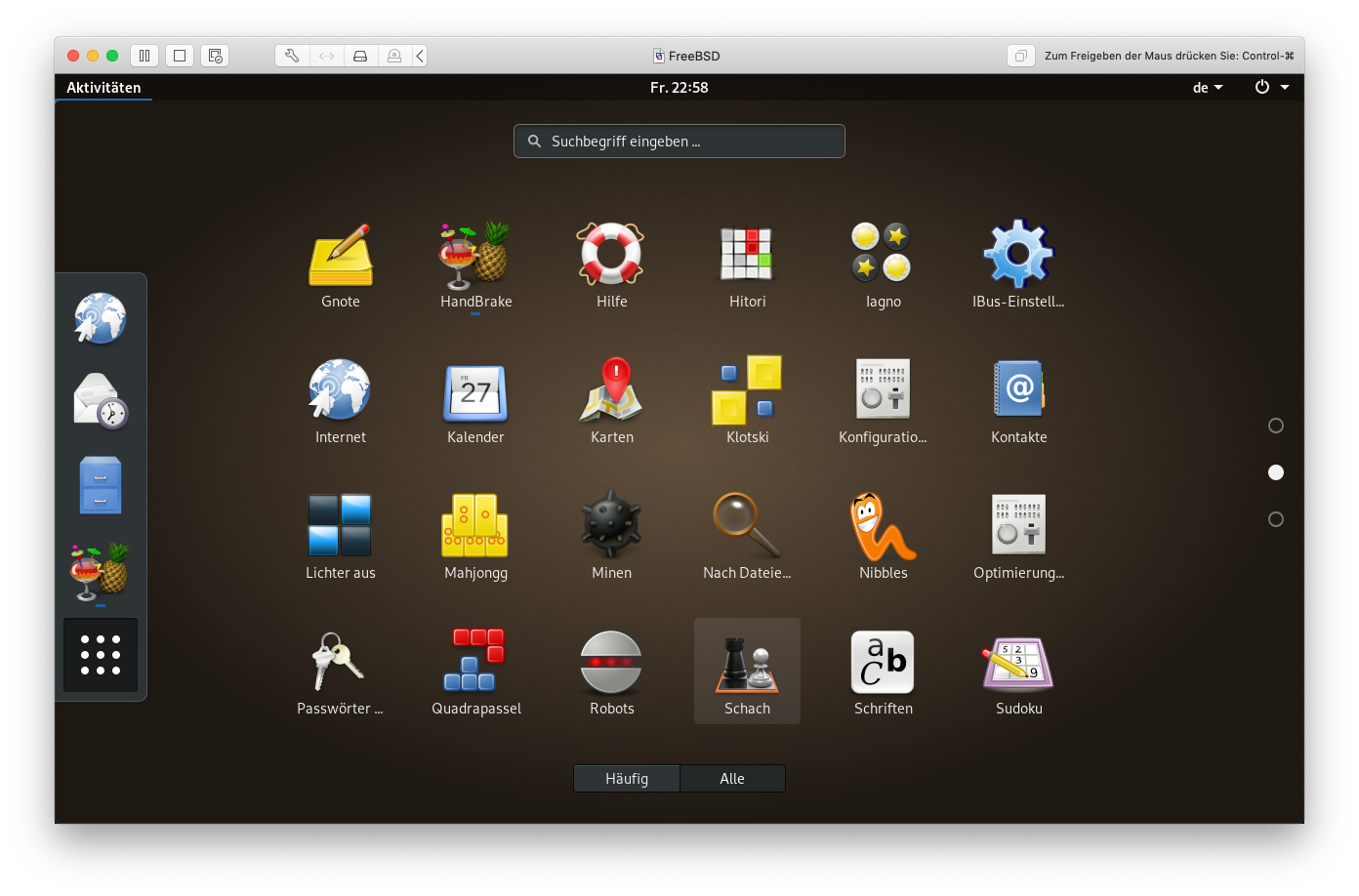1359x896 pixels.
Task: Click the Suchbegriff eingeben search field
Action: click(x=679, y=142)
